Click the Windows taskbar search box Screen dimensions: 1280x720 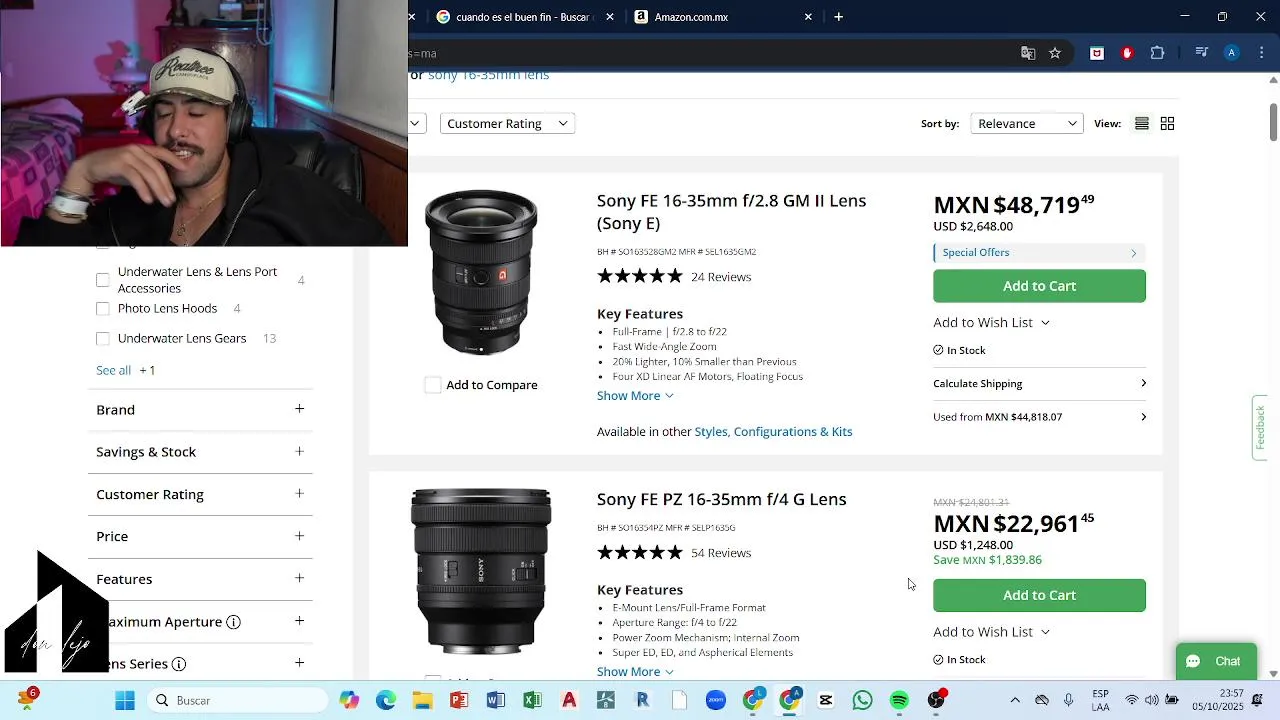click(x=240, y=700)
